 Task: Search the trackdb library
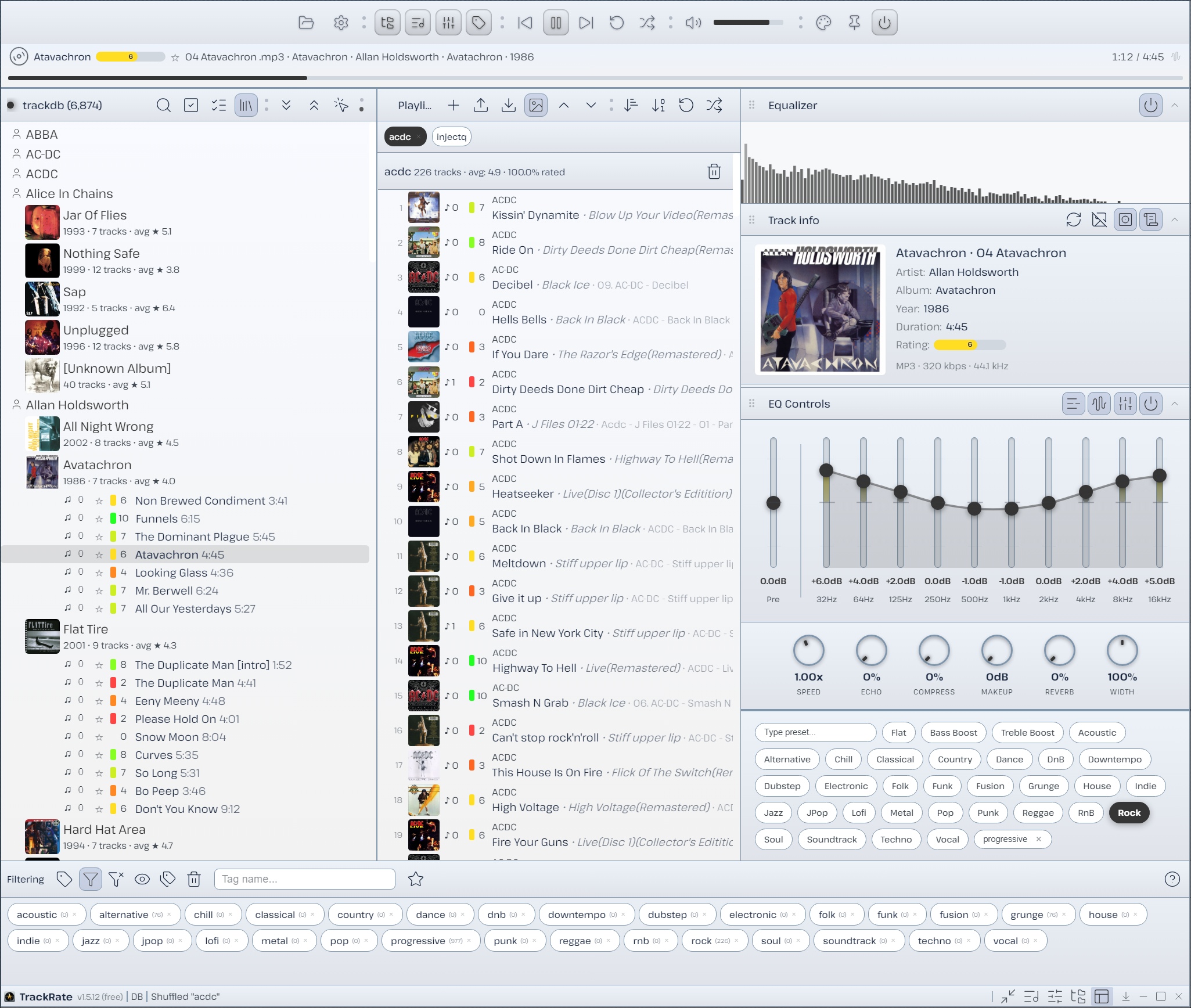164,105
